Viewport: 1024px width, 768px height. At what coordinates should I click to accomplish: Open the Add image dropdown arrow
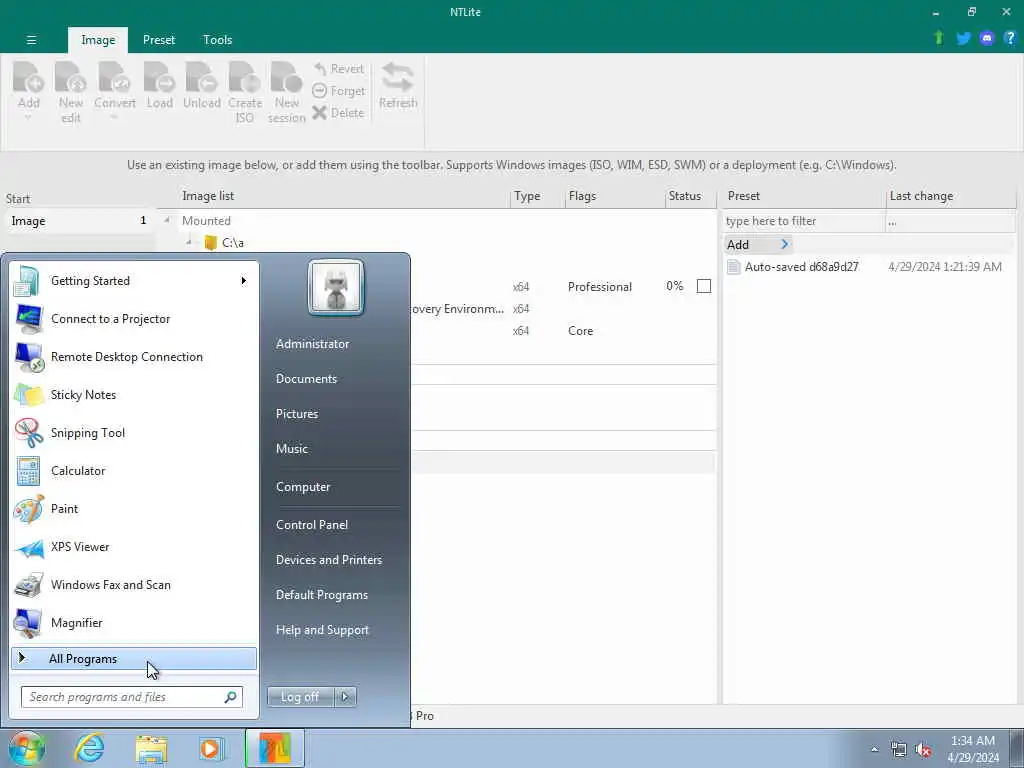pos(28,118)
